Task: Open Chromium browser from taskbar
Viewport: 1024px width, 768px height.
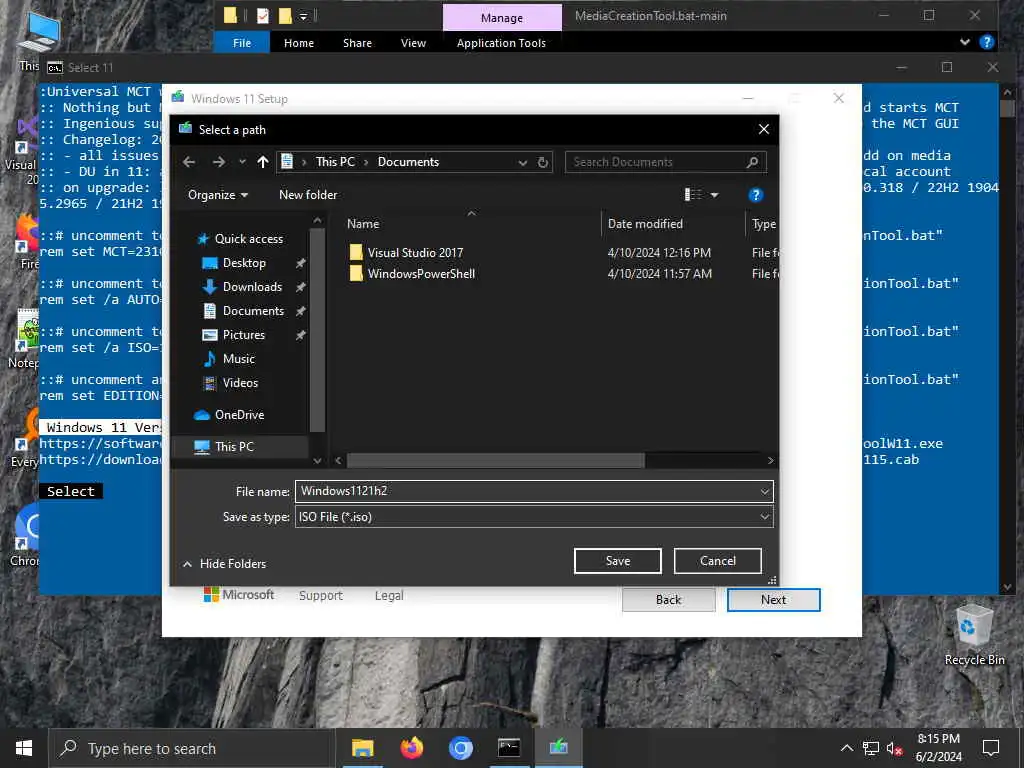Action: click(x=460, y=748)
